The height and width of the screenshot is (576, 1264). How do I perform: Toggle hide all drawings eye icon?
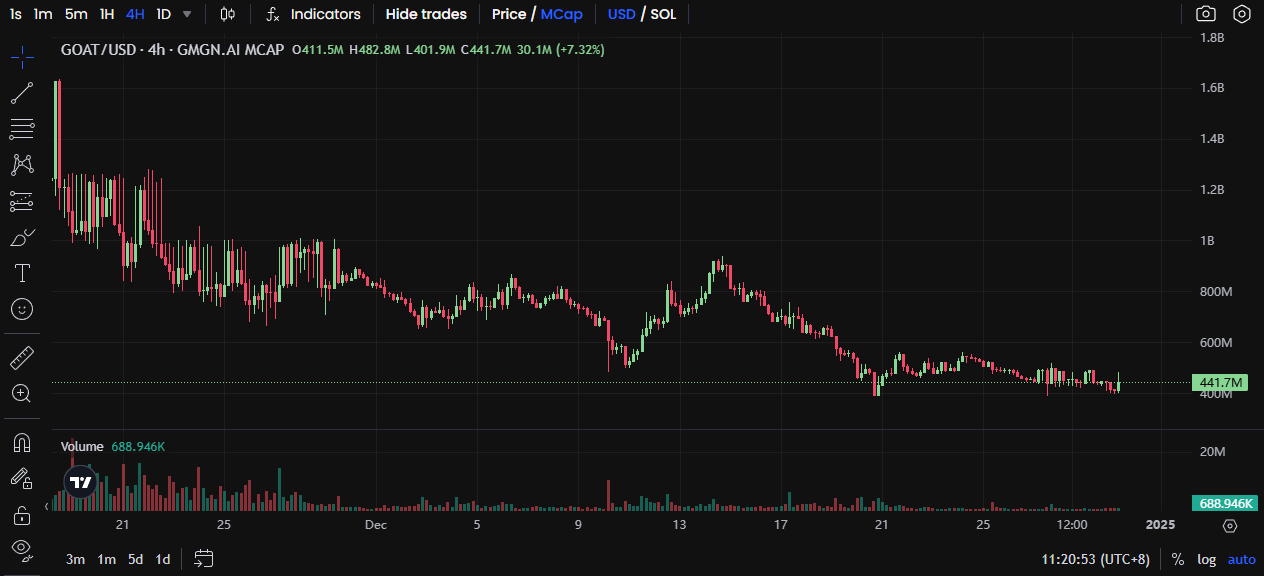coord(22,548)
